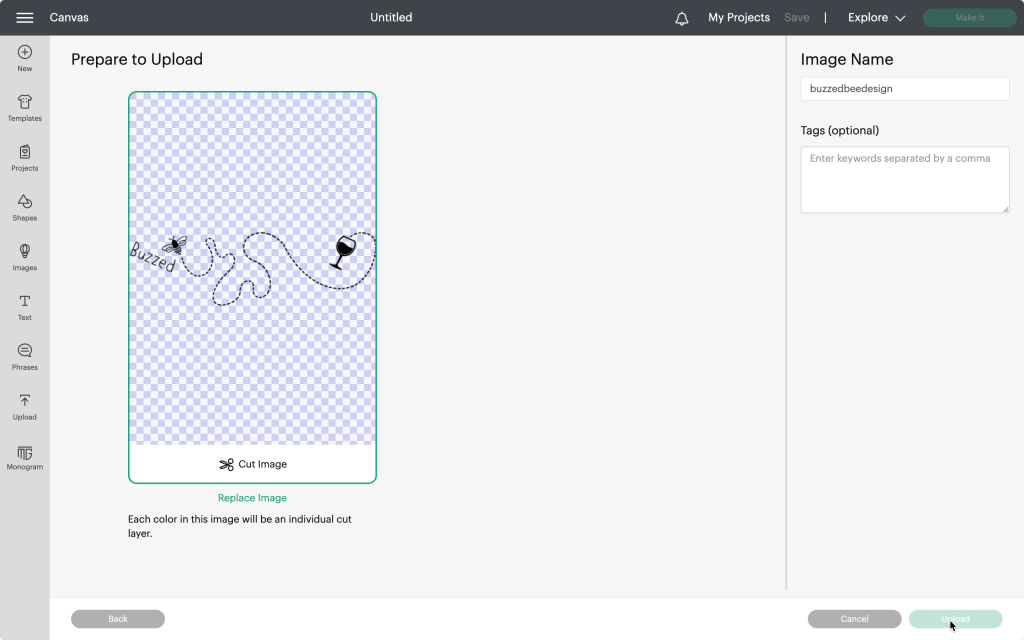
Task: Open the Projects panel icon
Action: [25, 153]
